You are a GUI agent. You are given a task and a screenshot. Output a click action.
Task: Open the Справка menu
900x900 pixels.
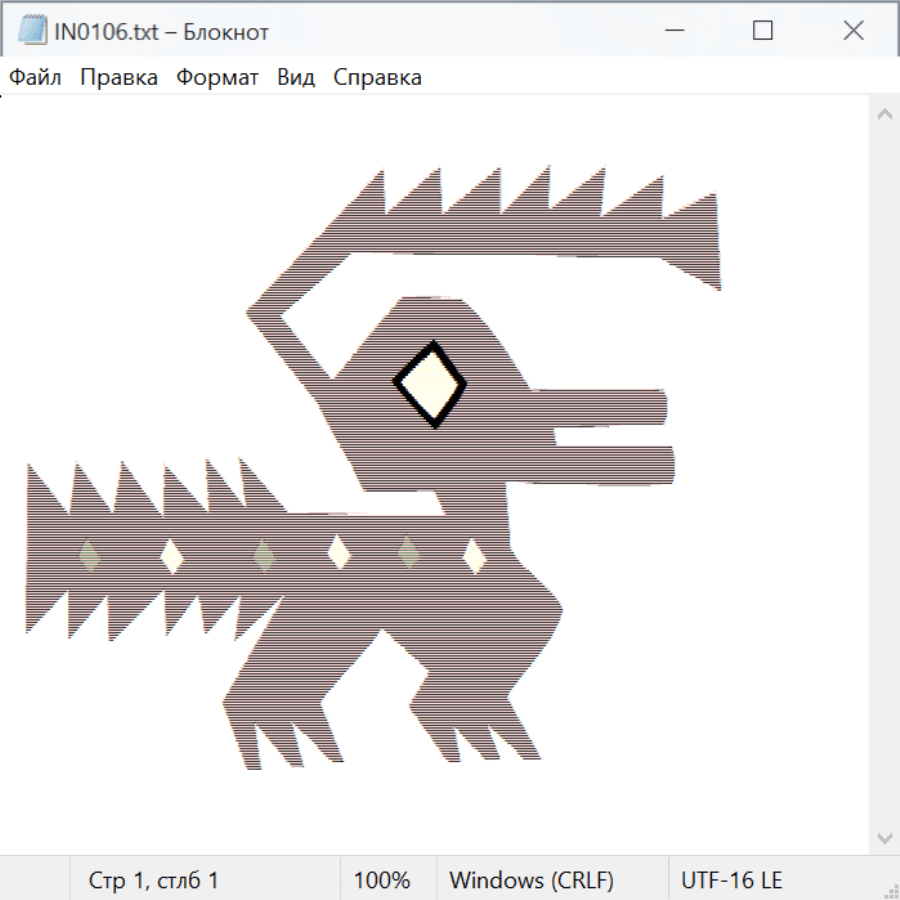click(x=377, y=78)
